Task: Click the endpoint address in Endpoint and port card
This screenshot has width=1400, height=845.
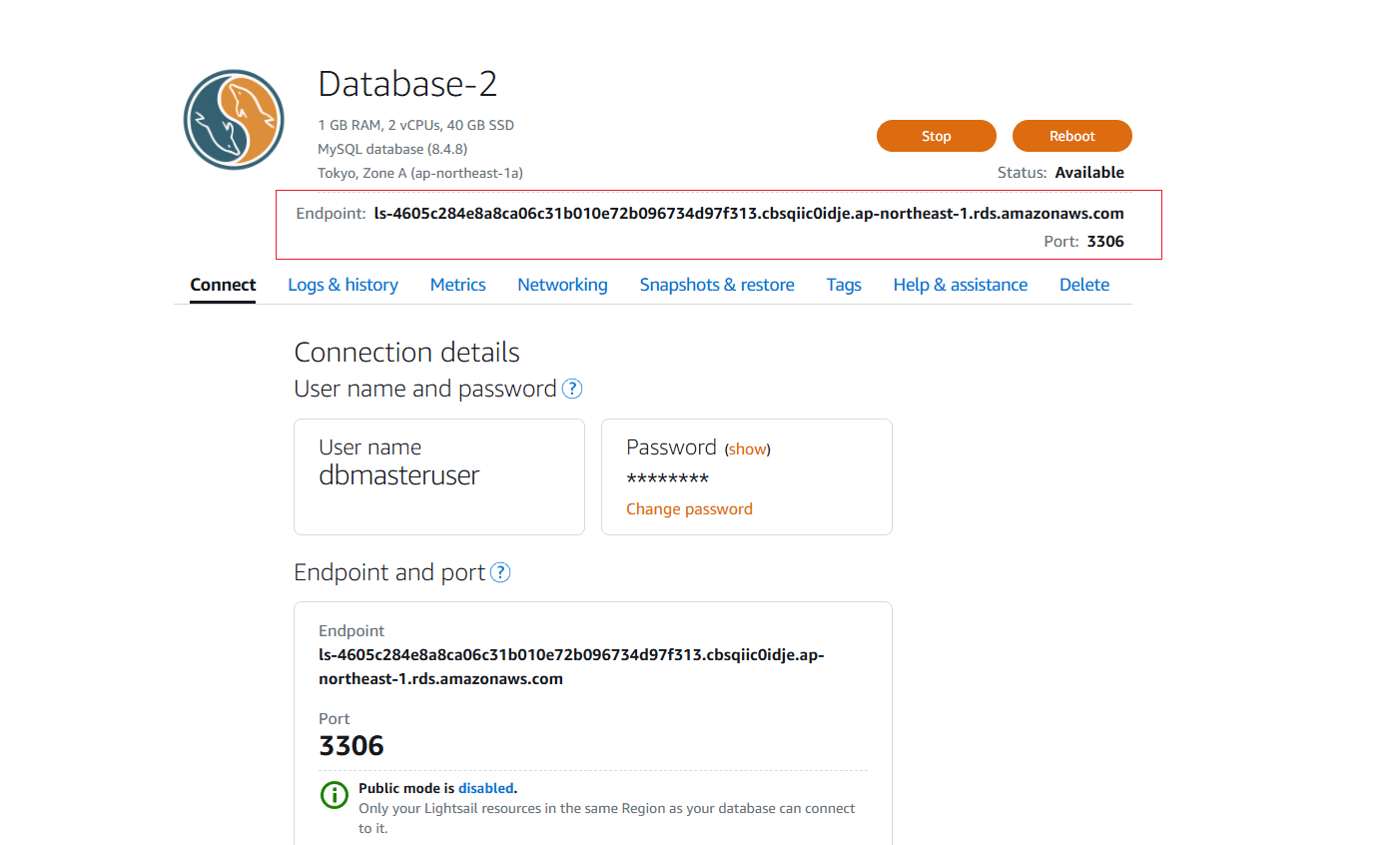Action: coord(571,666)
